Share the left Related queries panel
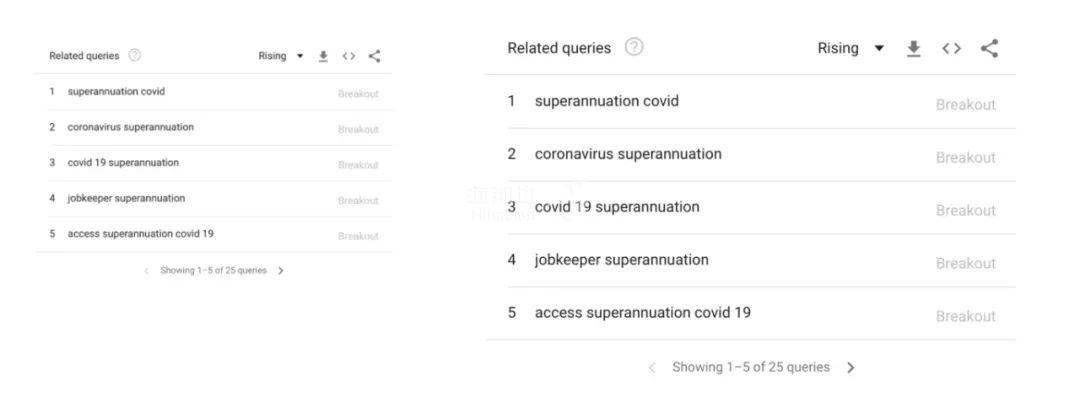Image resolution: width=1080 pixels, height=402 pixels. click(374, 56)
